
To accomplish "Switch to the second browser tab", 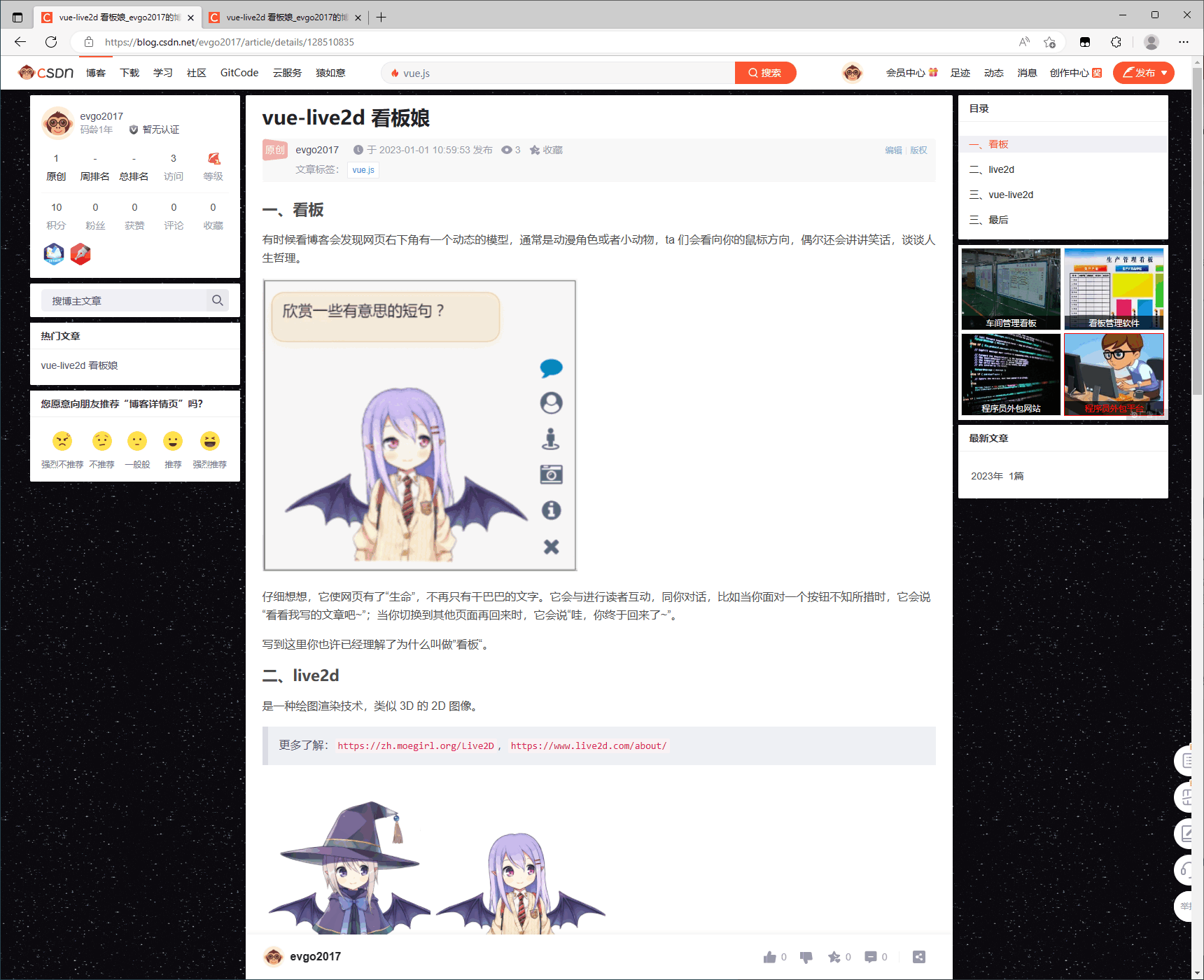I will pos(286,17).
